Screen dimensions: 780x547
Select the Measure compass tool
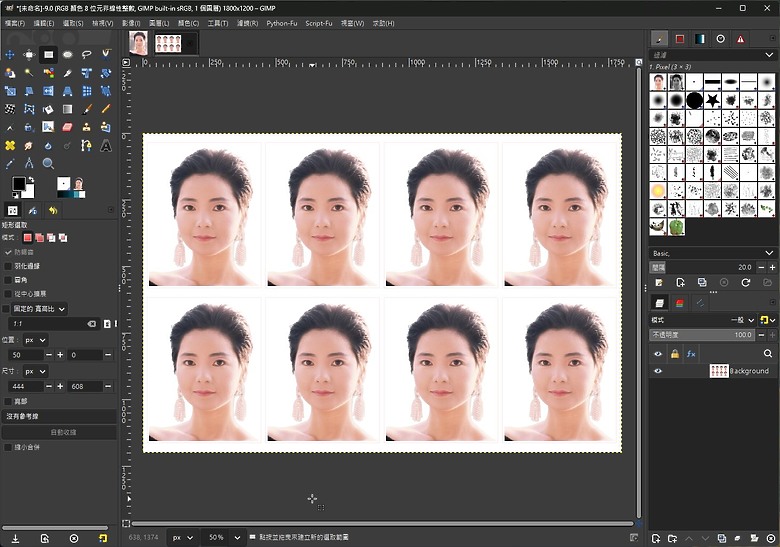(29, 163)
